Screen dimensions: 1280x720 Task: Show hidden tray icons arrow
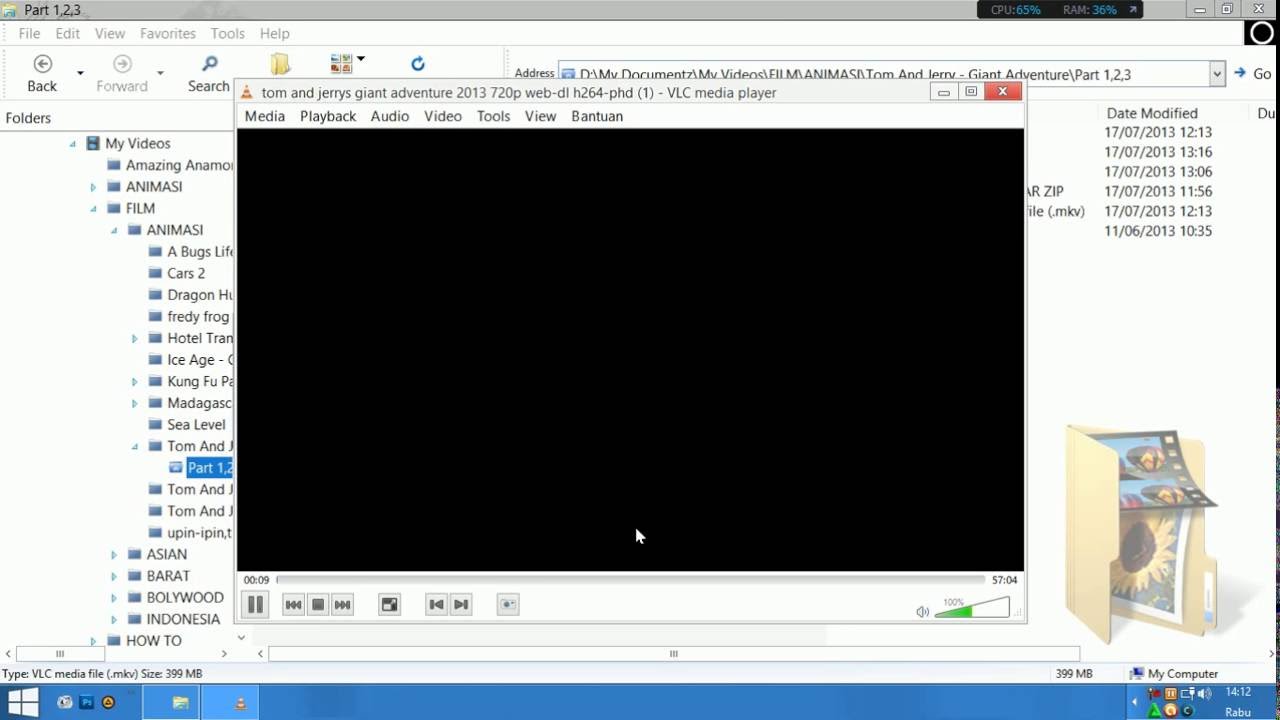point(1134,702)
